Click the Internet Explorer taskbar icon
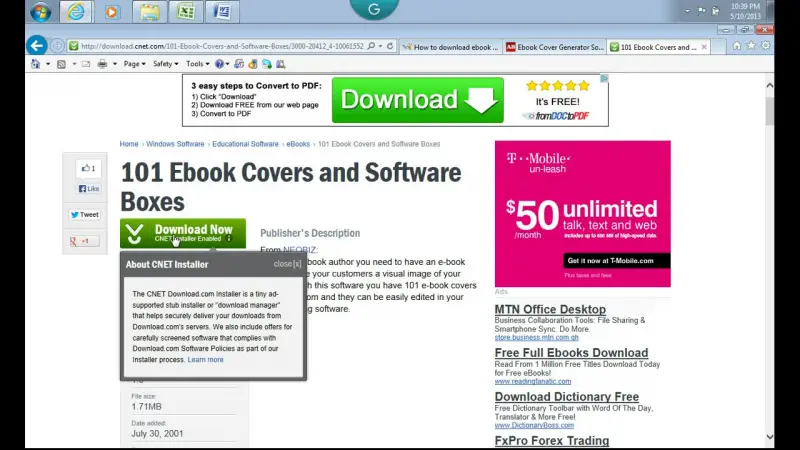This screenshot has height=450, width=800. pyautogui.click(x=76, y=11)
